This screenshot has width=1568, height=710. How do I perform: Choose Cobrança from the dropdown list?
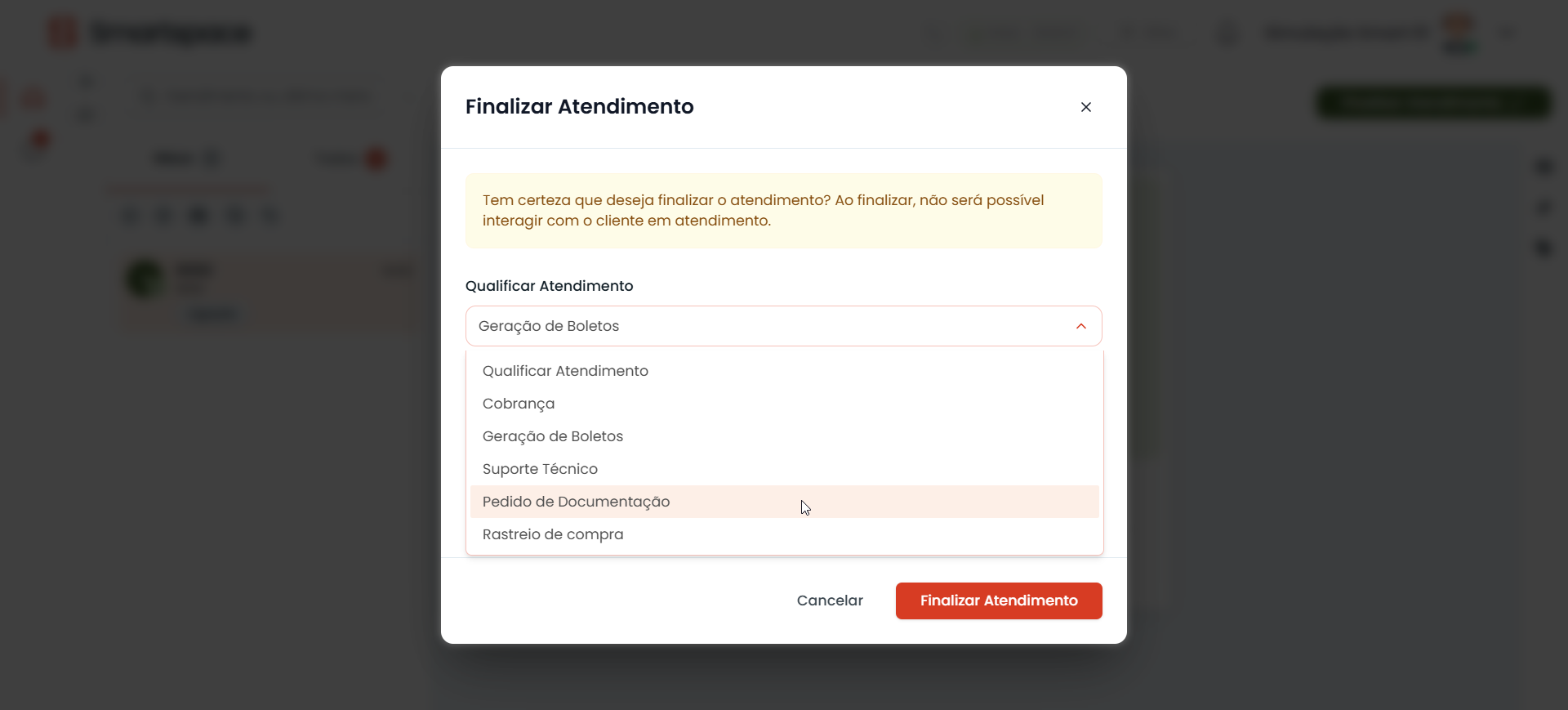coord(519,404)
